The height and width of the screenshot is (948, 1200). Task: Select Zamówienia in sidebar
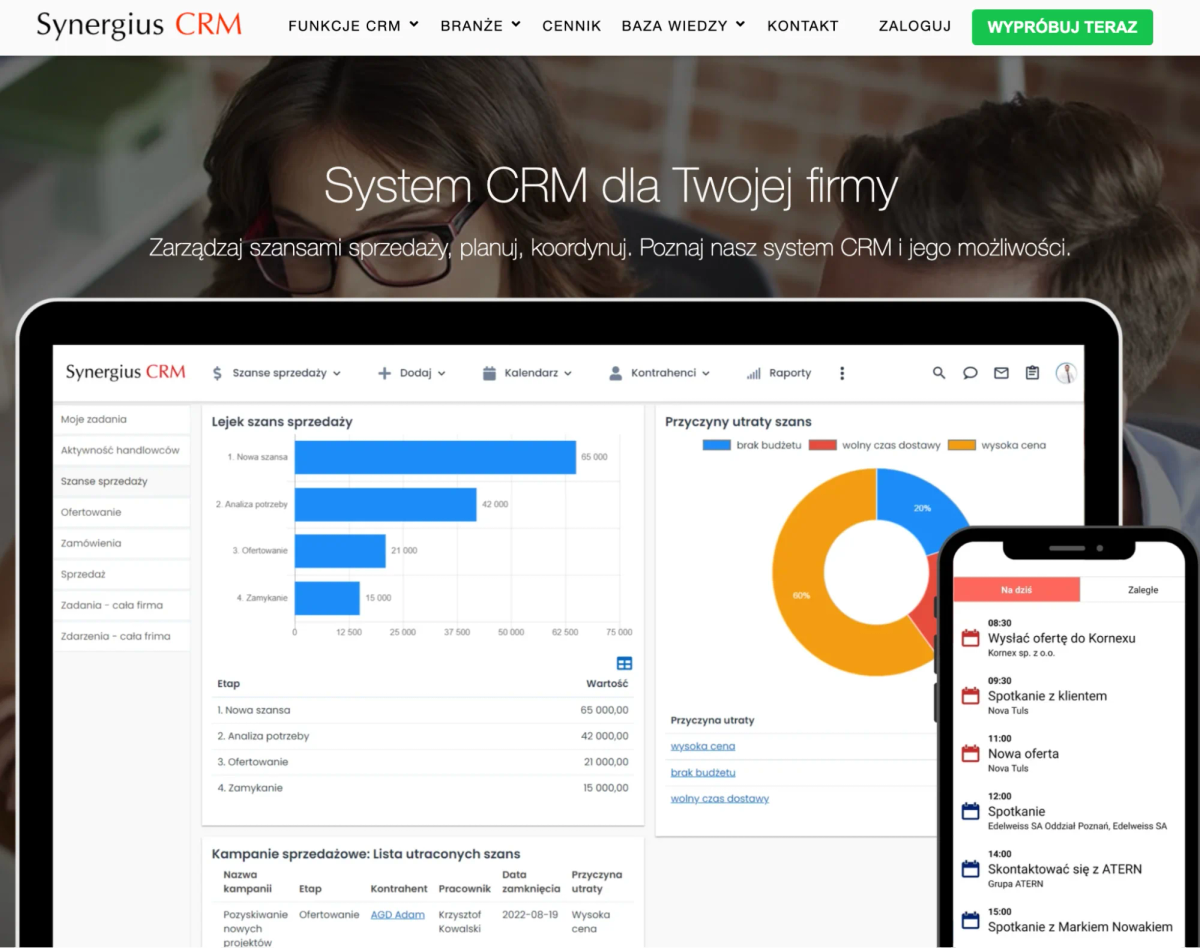click(121, 543)
